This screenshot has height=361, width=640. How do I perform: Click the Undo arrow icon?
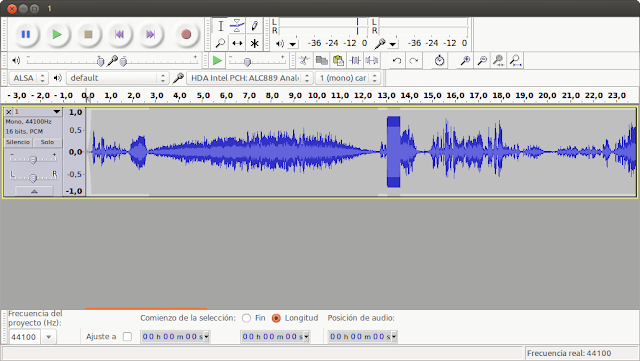click(397, 60)
